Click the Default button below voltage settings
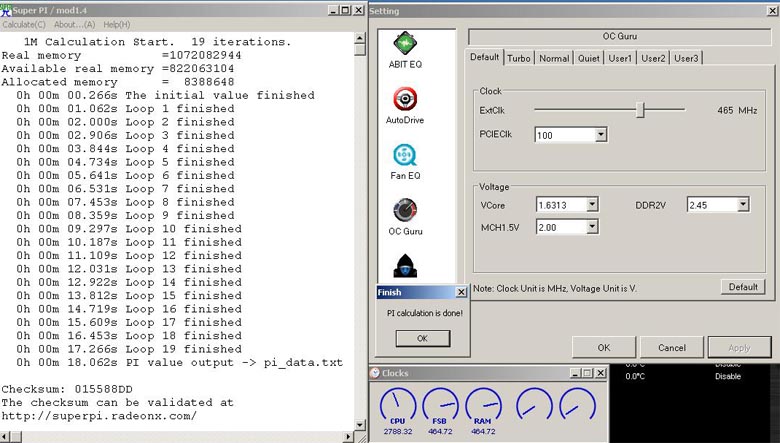 [743, 287]
